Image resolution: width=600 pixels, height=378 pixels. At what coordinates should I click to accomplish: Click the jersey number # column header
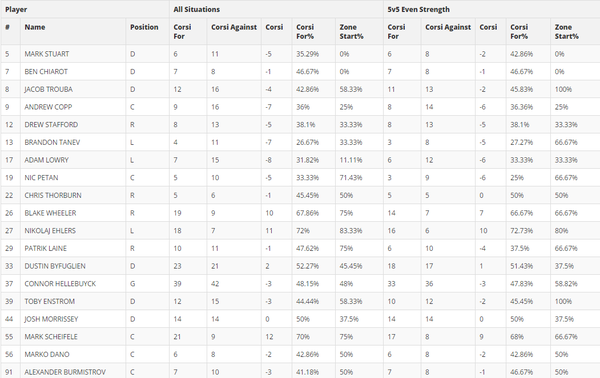click(8, 27)
